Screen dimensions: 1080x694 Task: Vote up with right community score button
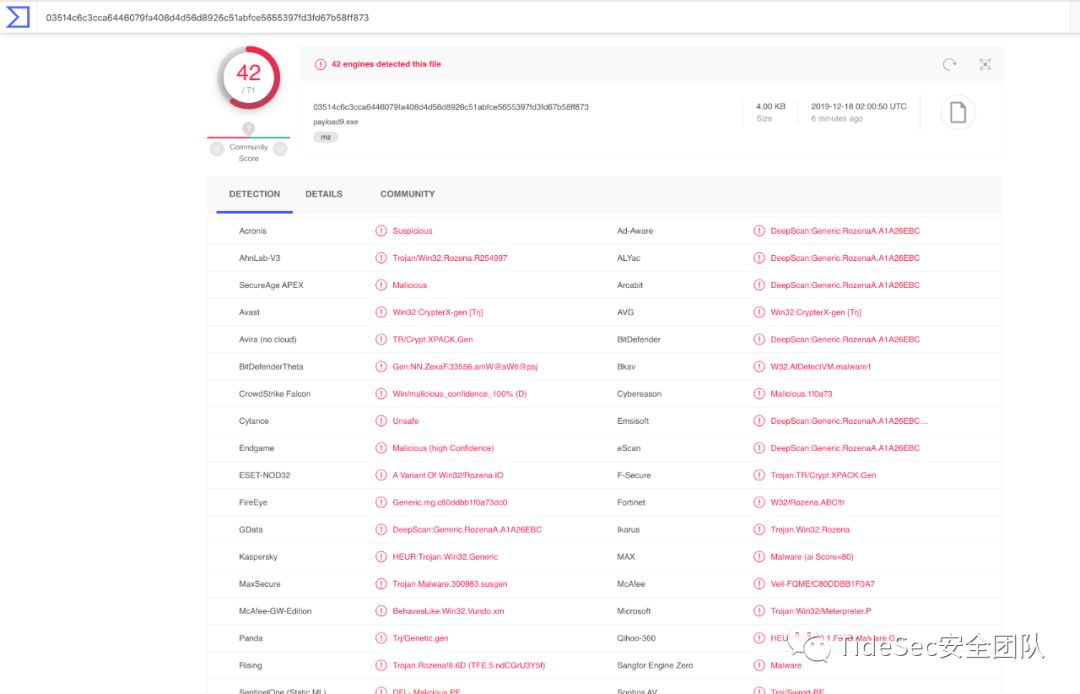[x=280, y=149]
